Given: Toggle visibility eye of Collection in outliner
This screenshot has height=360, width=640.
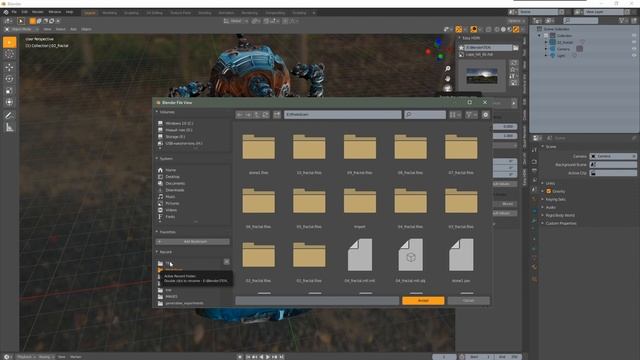Looking at the screenshot, I should 634,36.
